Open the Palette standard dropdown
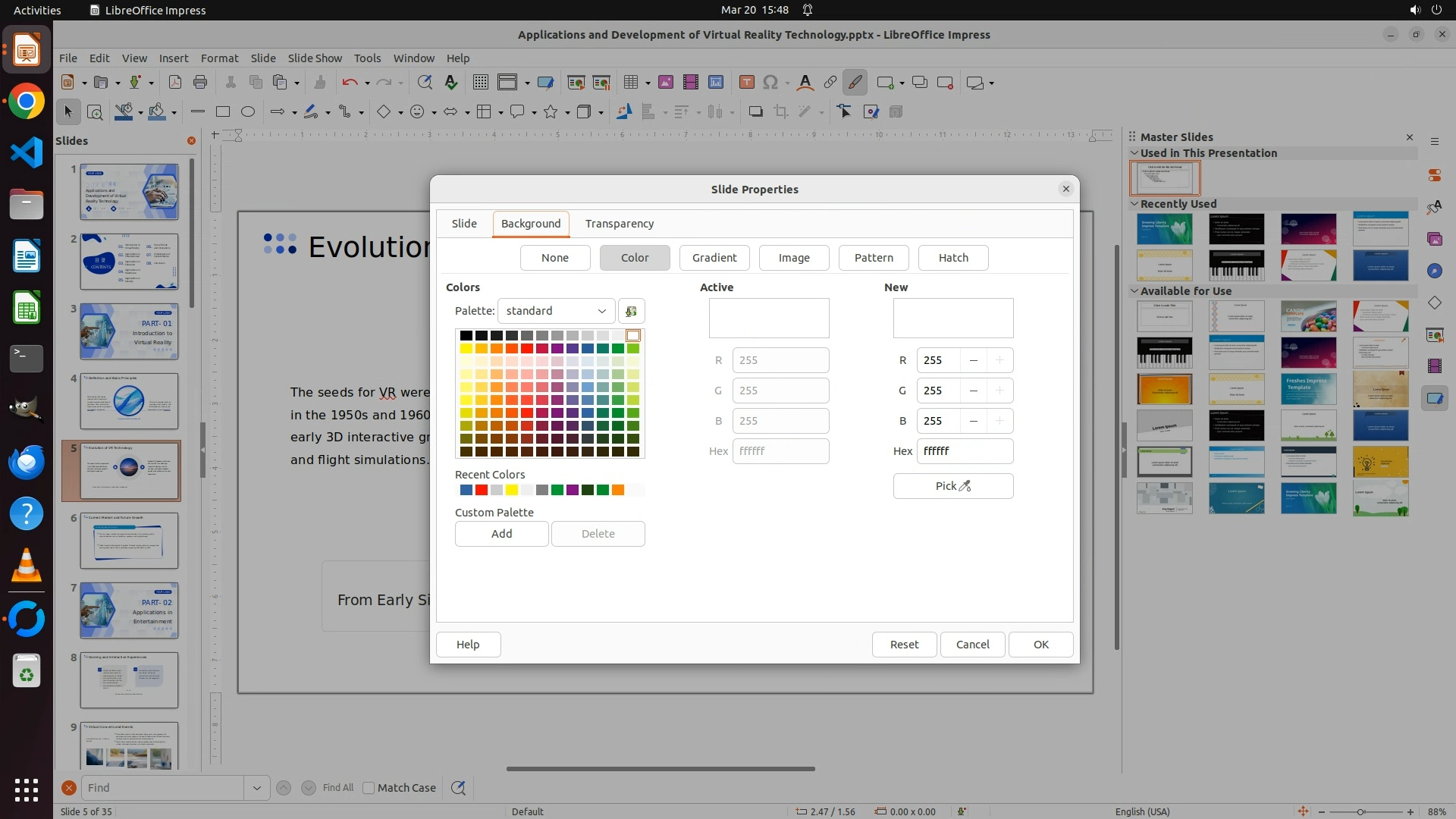Viewport: 1456px width, 819px height. click(x=556, y=311)
